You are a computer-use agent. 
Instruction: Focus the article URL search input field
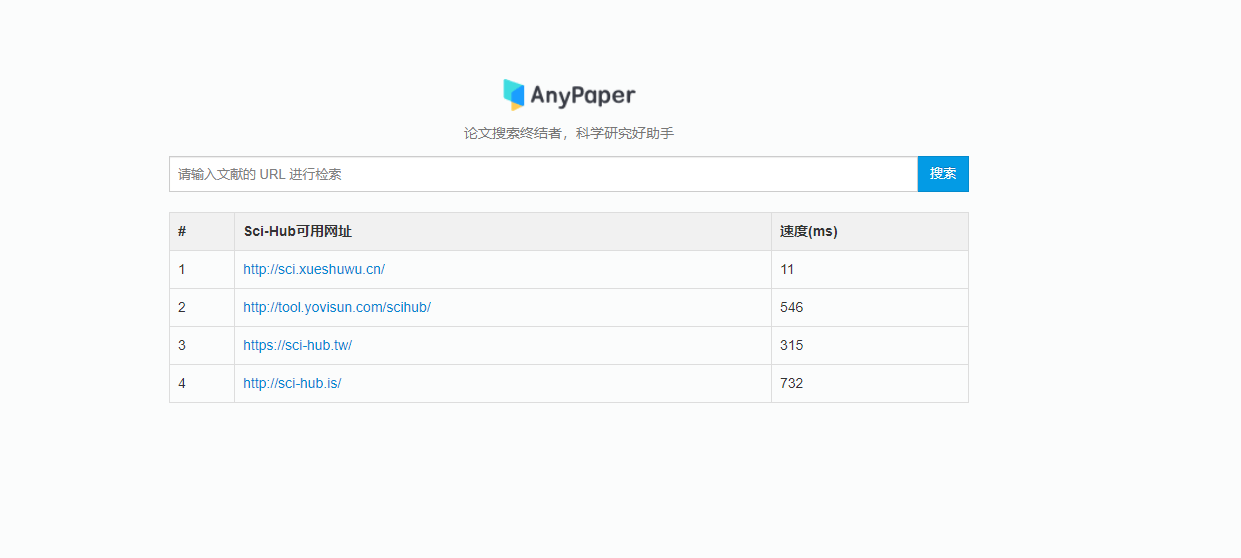[543, 174]
